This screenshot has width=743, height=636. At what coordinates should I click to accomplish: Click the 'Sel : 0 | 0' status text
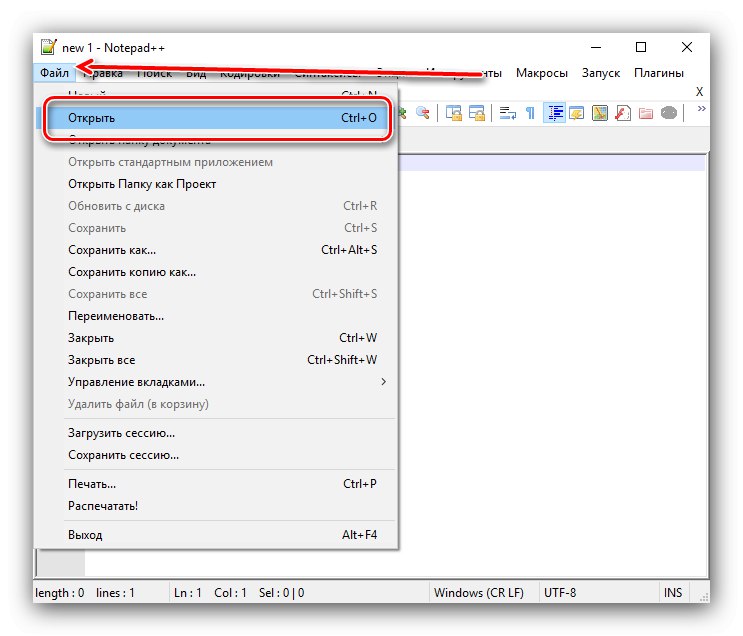tap(281, 593)
